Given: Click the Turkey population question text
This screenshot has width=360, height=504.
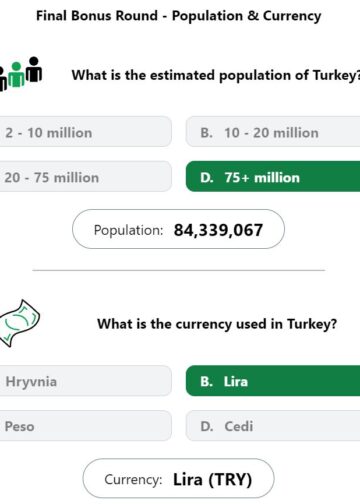Looking at the screenshot, I should [216, 75].
